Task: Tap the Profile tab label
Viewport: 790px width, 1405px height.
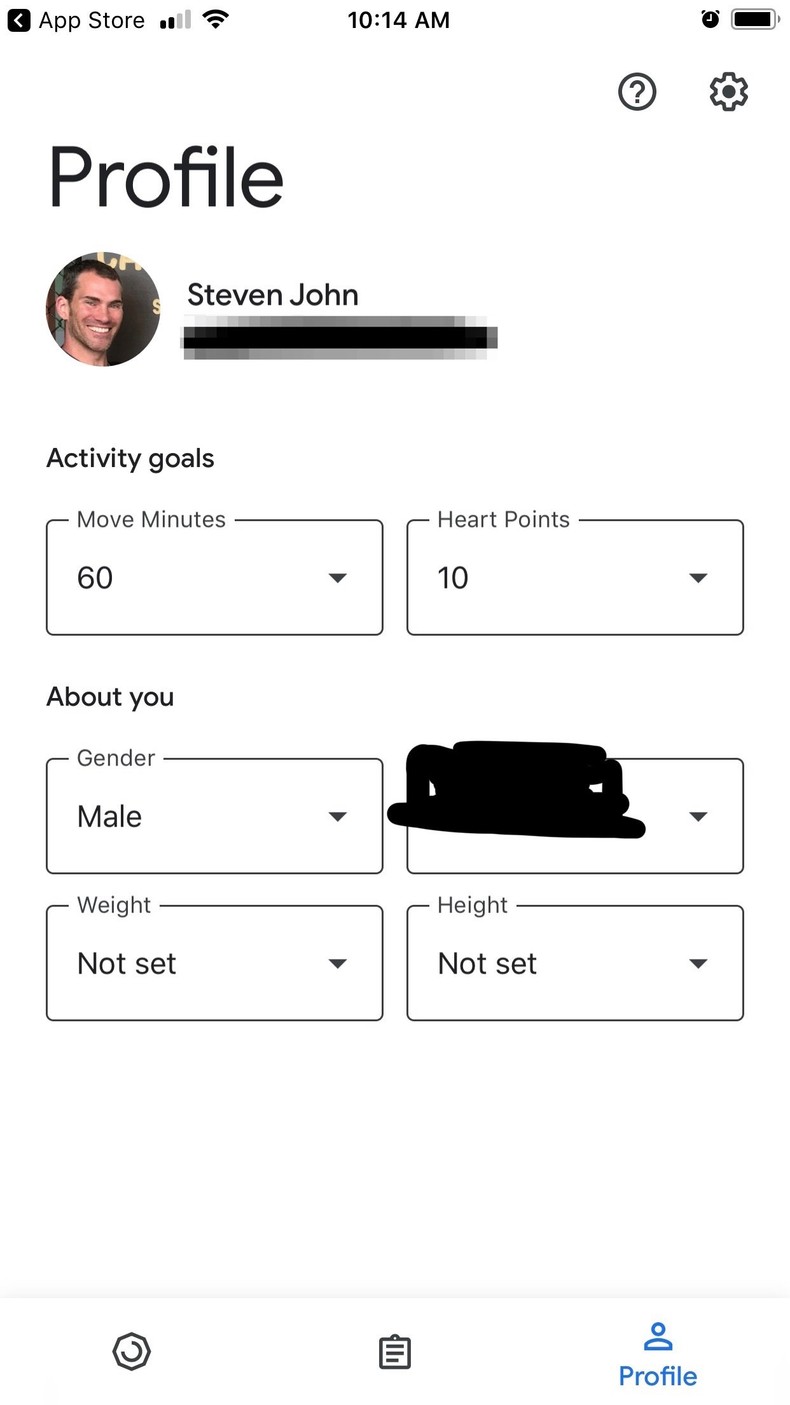Action: [x=657, y=1376]
